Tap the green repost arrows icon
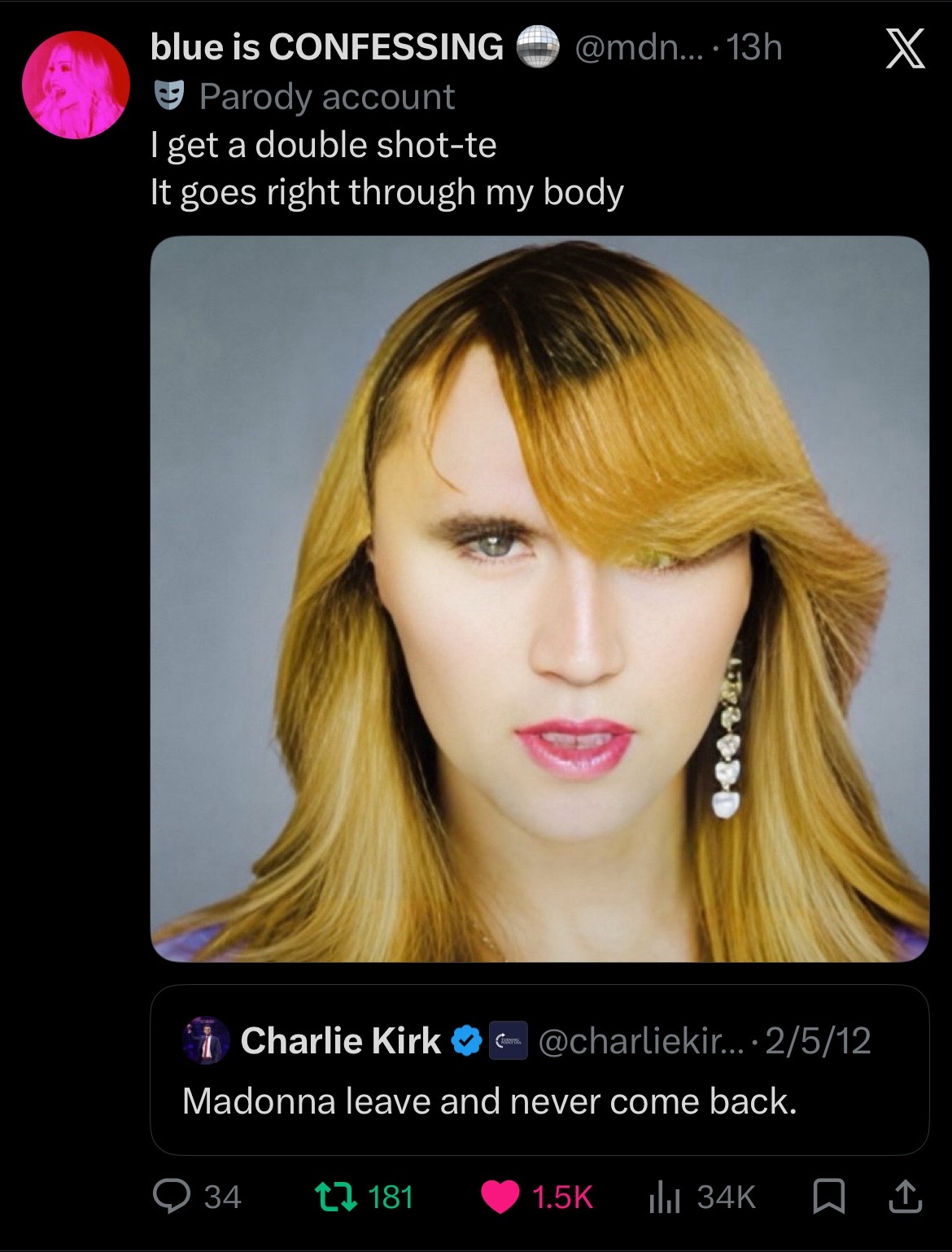 point(336,1197)
